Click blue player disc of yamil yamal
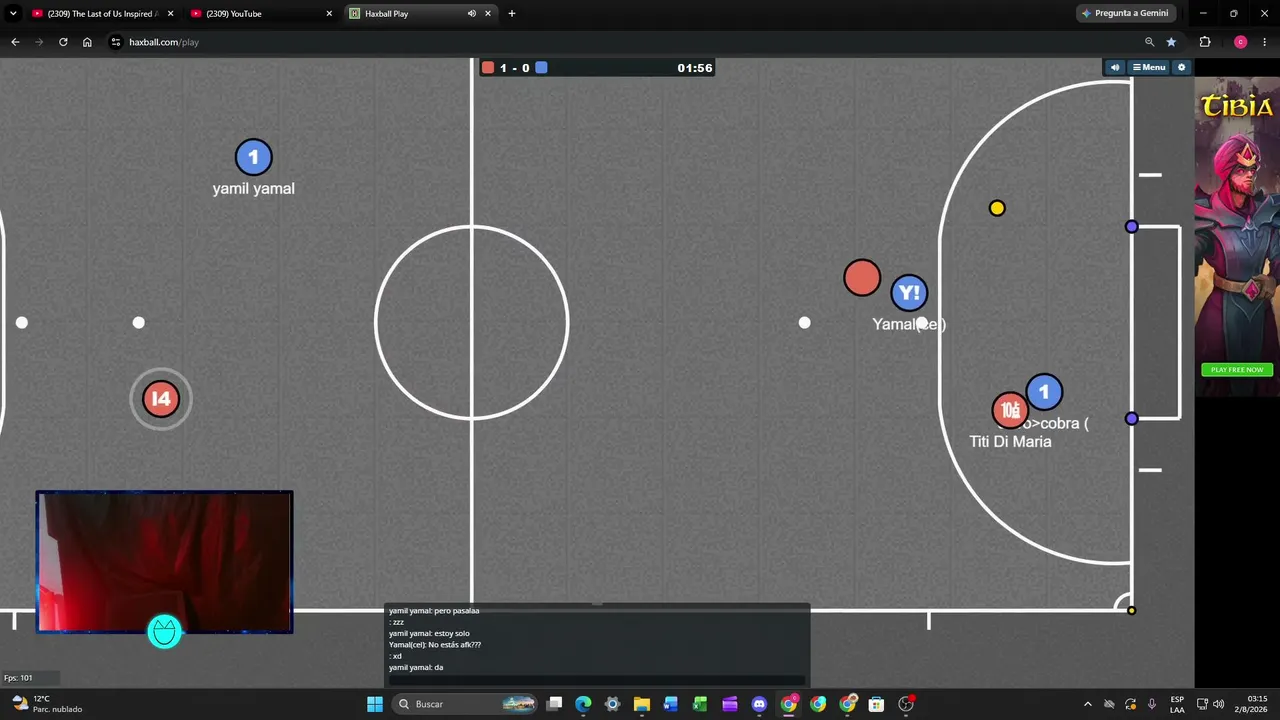This screenshot has height=720, width=1280. tap(253, 157)
